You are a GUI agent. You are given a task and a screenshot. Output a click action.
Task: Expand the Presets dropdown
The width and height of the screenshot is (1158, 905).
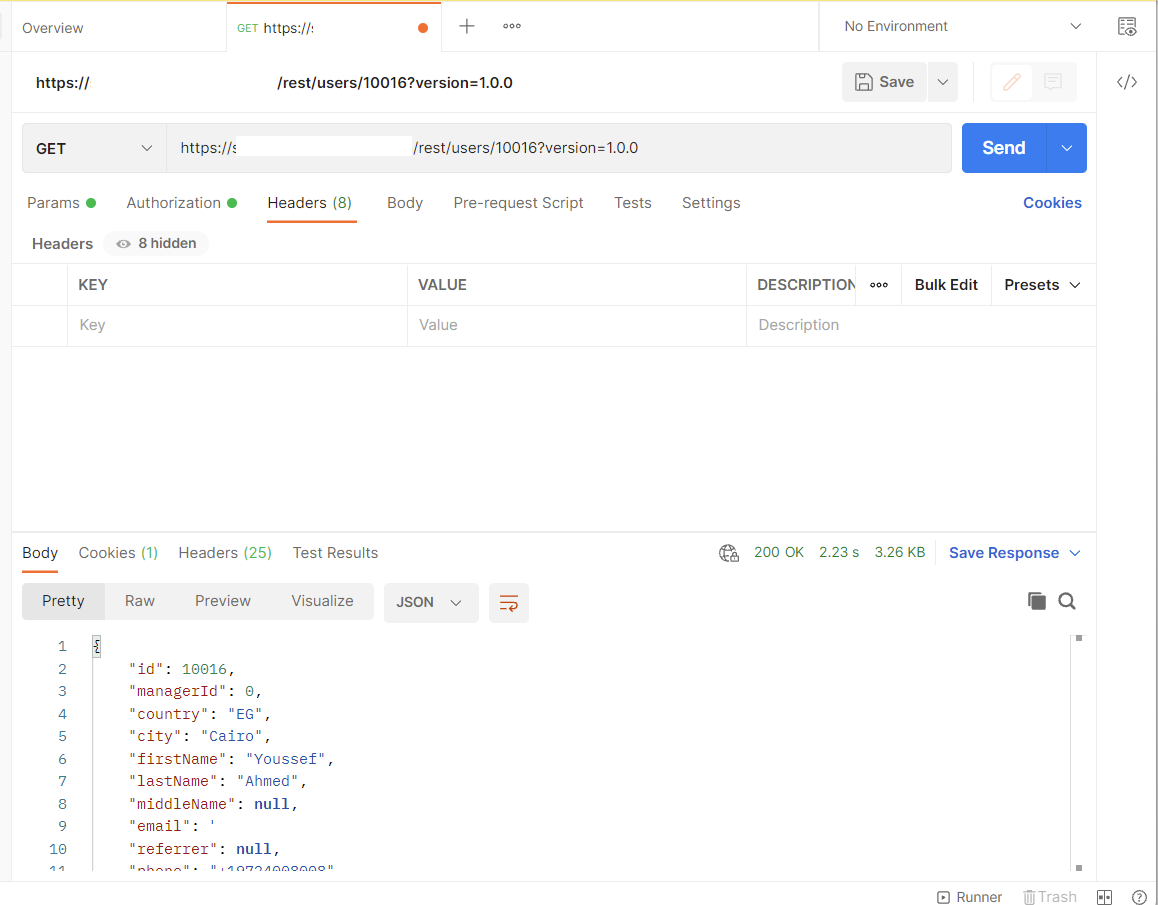pyautogui.click(x=1043, y=285)
